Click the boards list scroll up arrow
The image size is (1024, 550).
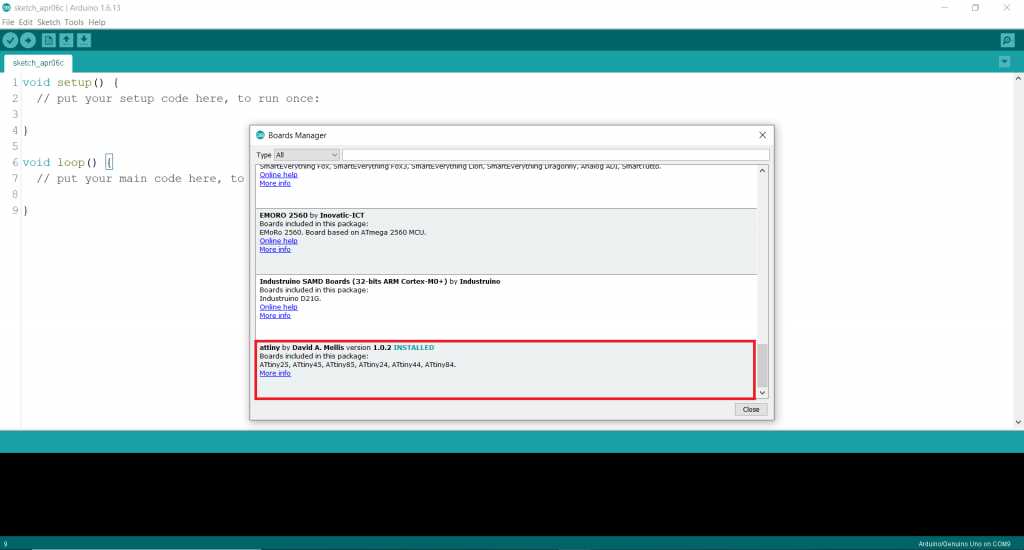pyautogui.click(x=762, y=170)
